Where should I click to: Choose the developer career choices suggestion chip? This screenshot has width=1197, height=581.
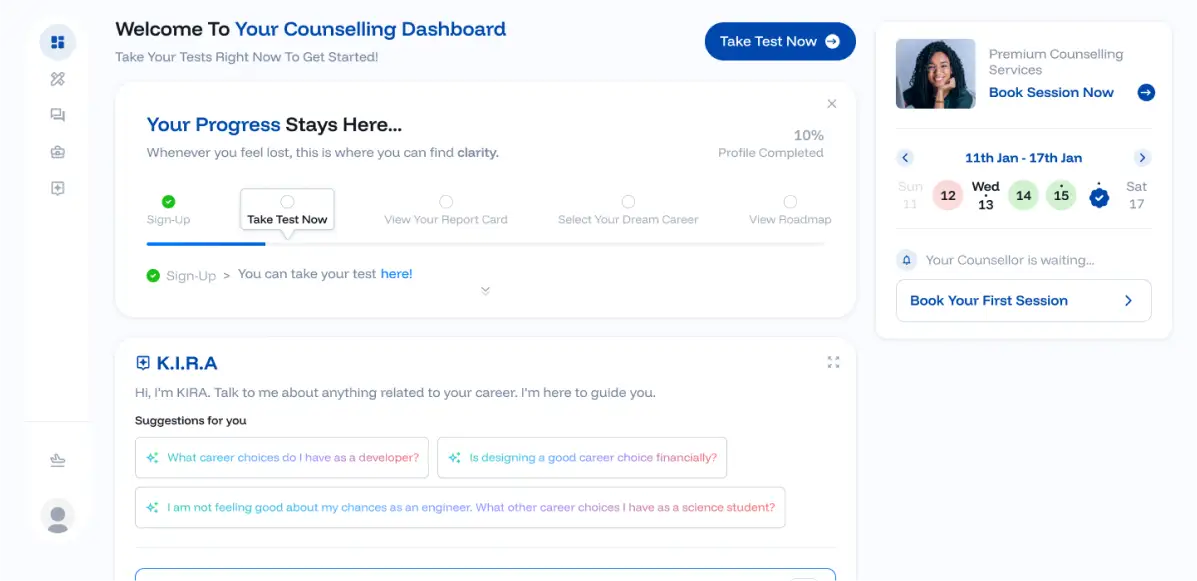click(282, 457)
